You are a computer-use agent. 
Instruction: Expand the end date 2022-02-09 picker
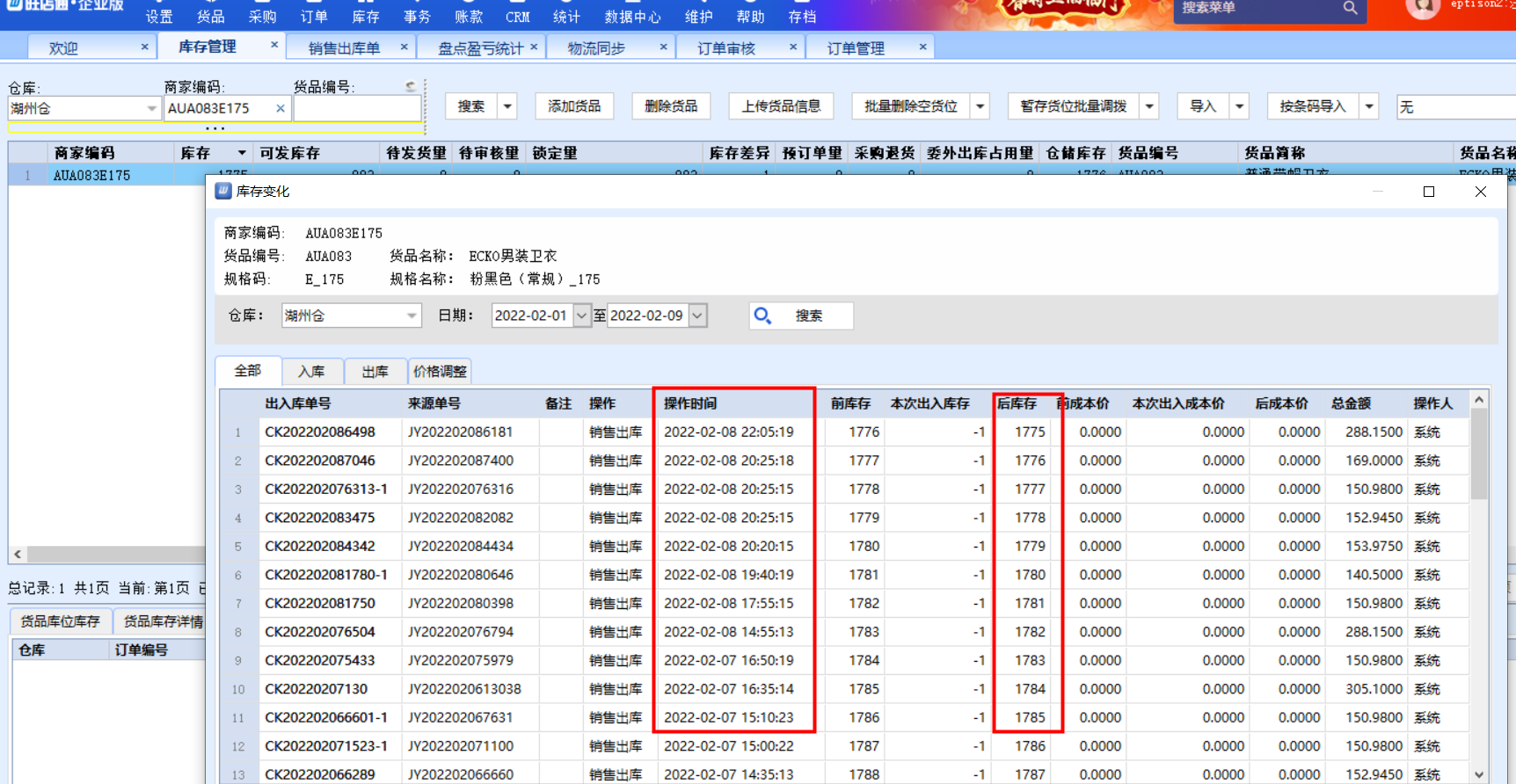coord(697,316)
